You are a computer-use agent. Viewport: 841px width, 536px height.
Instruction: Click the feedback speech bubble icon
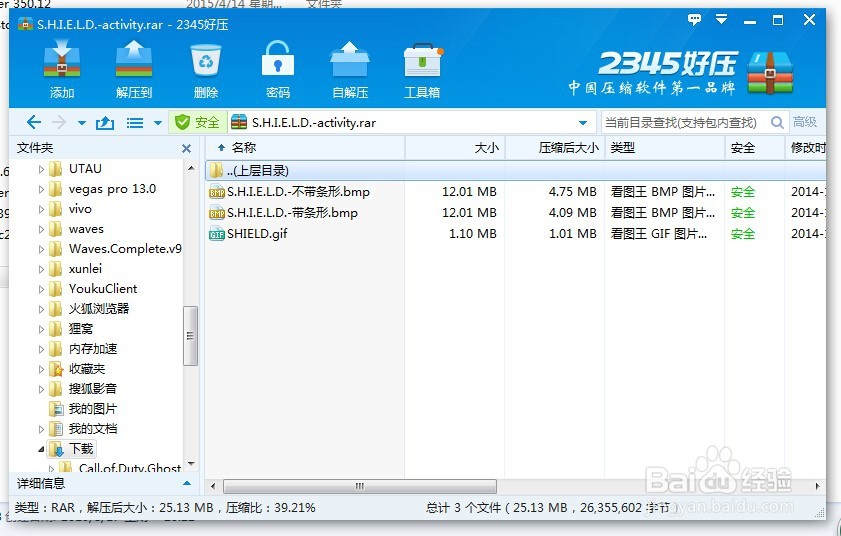[694, 20]
